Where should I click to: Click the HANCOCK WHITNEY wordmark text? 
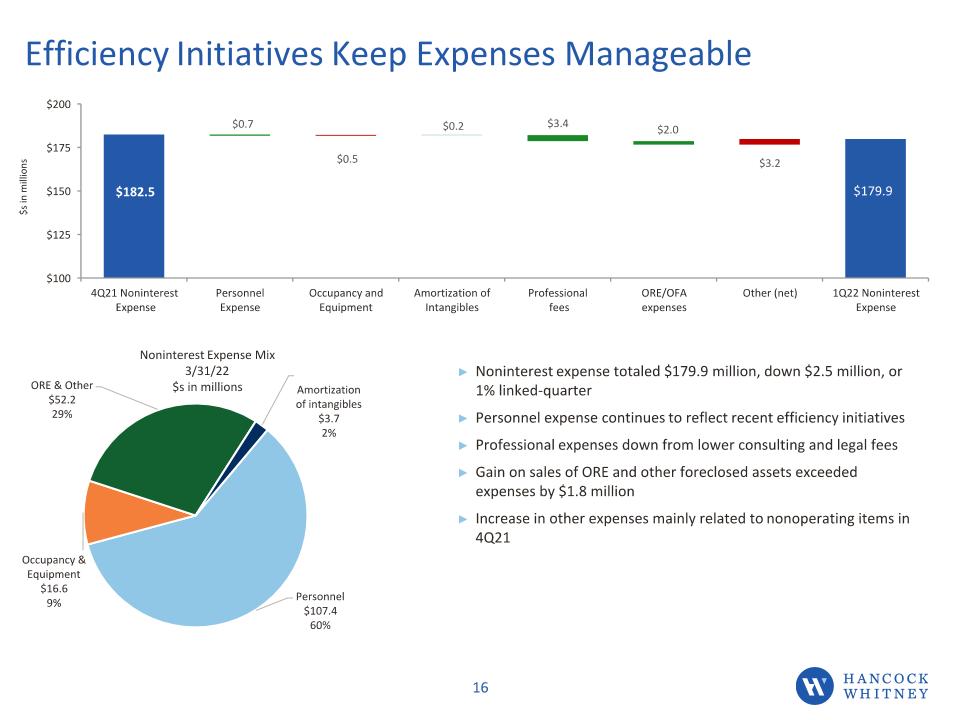coord(886,686)
